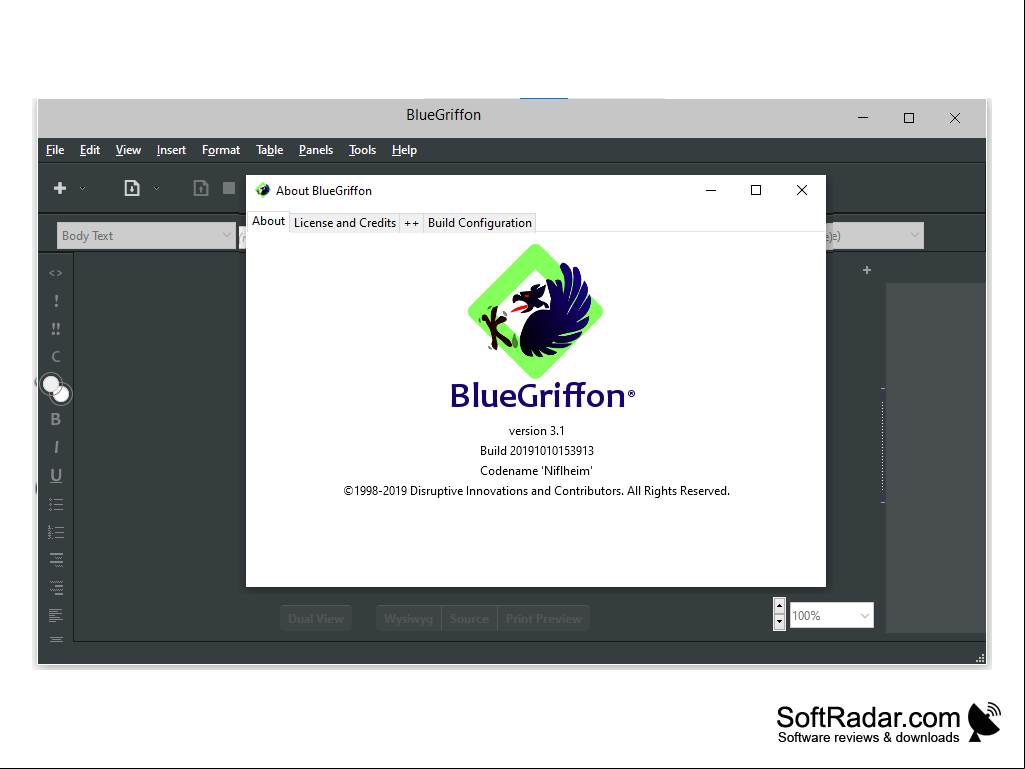Open the View menu
Viewport: 1025px width, 769px height.
coord(128,150)
